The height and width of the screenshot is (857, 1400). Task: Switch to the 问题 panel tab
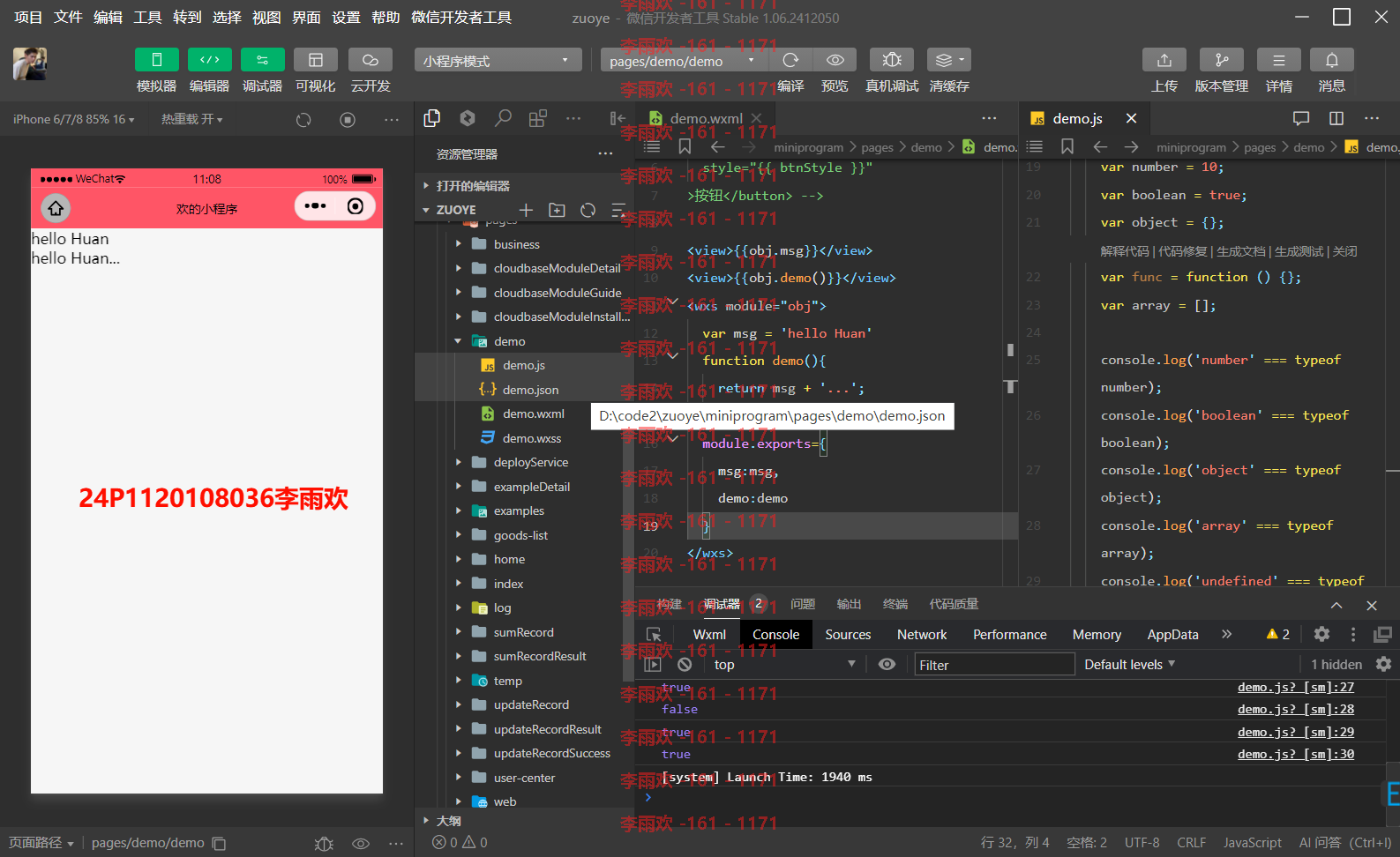coord(803,604)
